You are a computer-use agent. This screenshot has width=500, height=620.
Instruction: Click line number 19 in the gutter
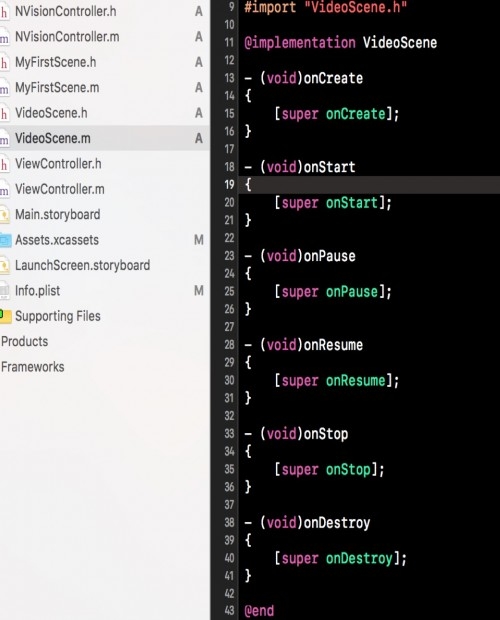pyautogui.click(x=229, y=185)
